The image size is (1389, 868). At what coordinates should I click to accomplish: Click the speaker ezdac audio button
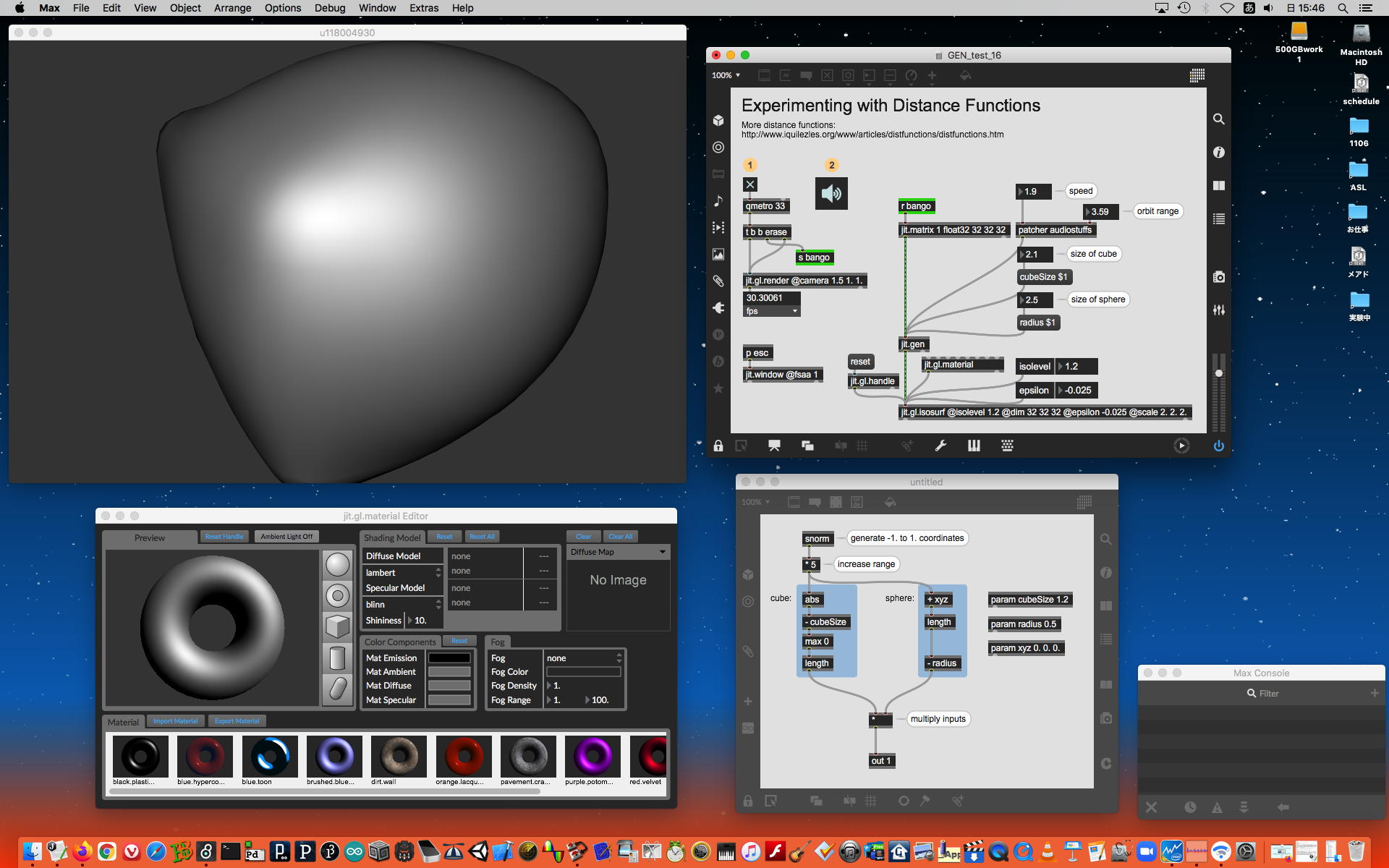tap(831, 193)
